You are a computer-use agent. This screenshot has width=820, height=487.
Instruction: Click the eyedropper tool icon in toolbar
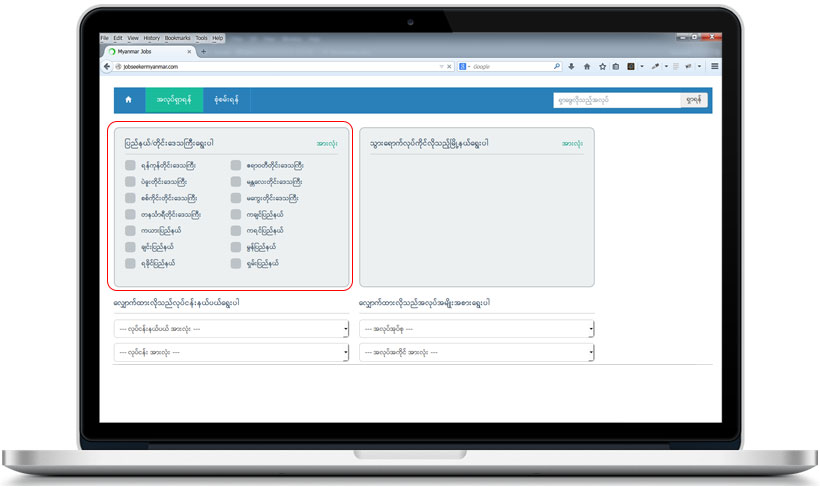tap(655, 66)
